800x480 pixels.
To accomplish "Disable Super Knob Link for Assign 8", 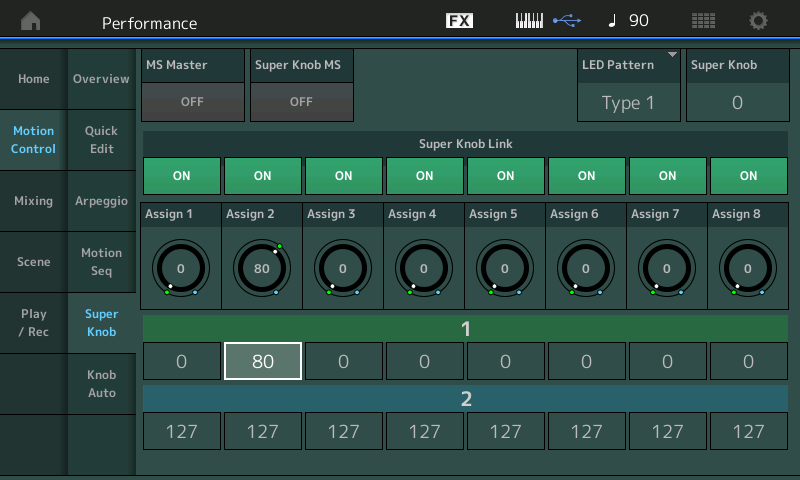I will [x=748, y=175].
